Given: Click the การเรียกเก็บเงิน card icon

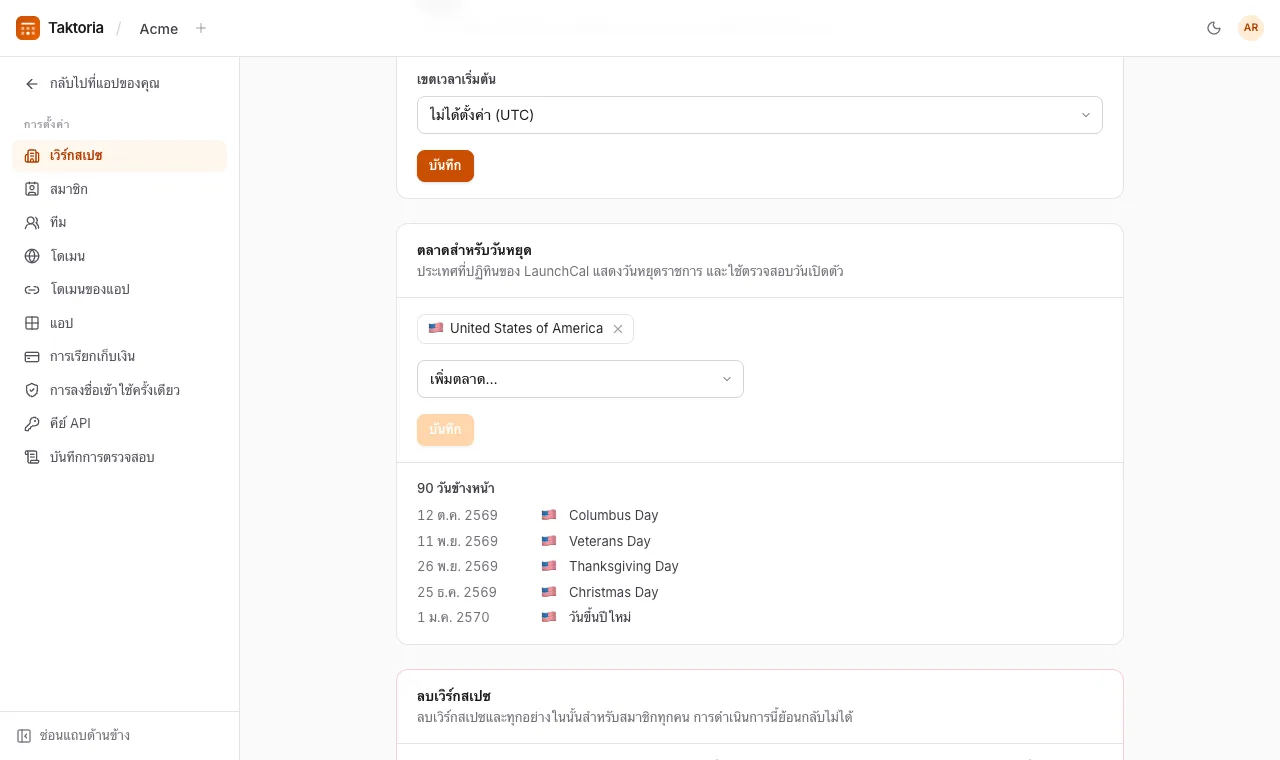Looking at the screenshot, I should 32,356.
